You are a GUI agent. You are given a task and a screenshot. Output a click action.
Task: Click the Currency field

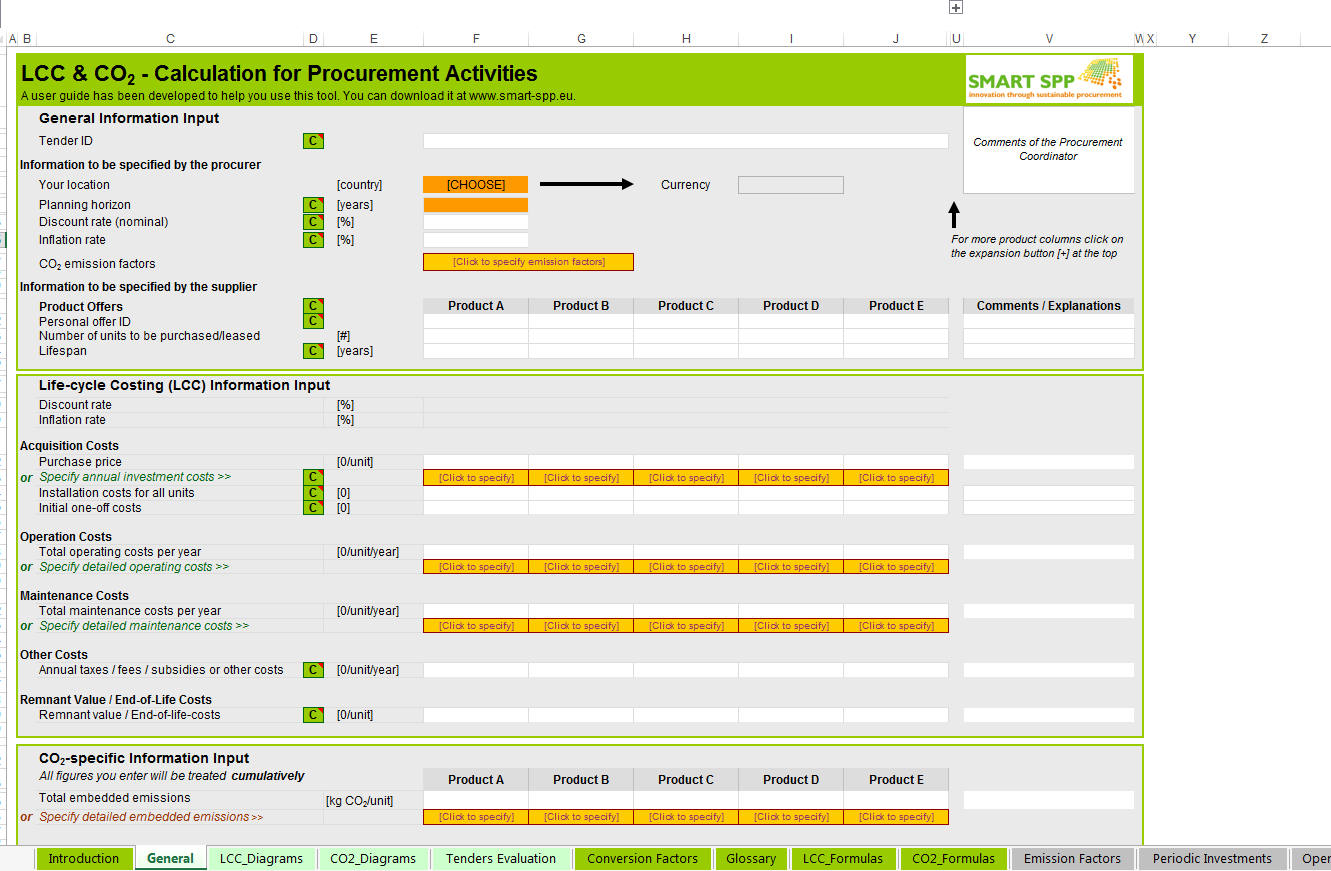(791, 185)
